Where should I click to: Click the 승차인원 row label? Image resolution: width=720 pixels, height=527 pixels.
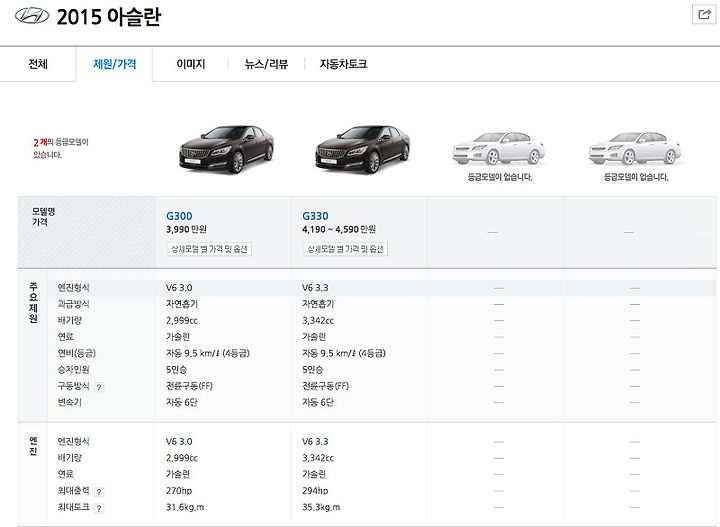pyautogui.click(x=73, y=370)
